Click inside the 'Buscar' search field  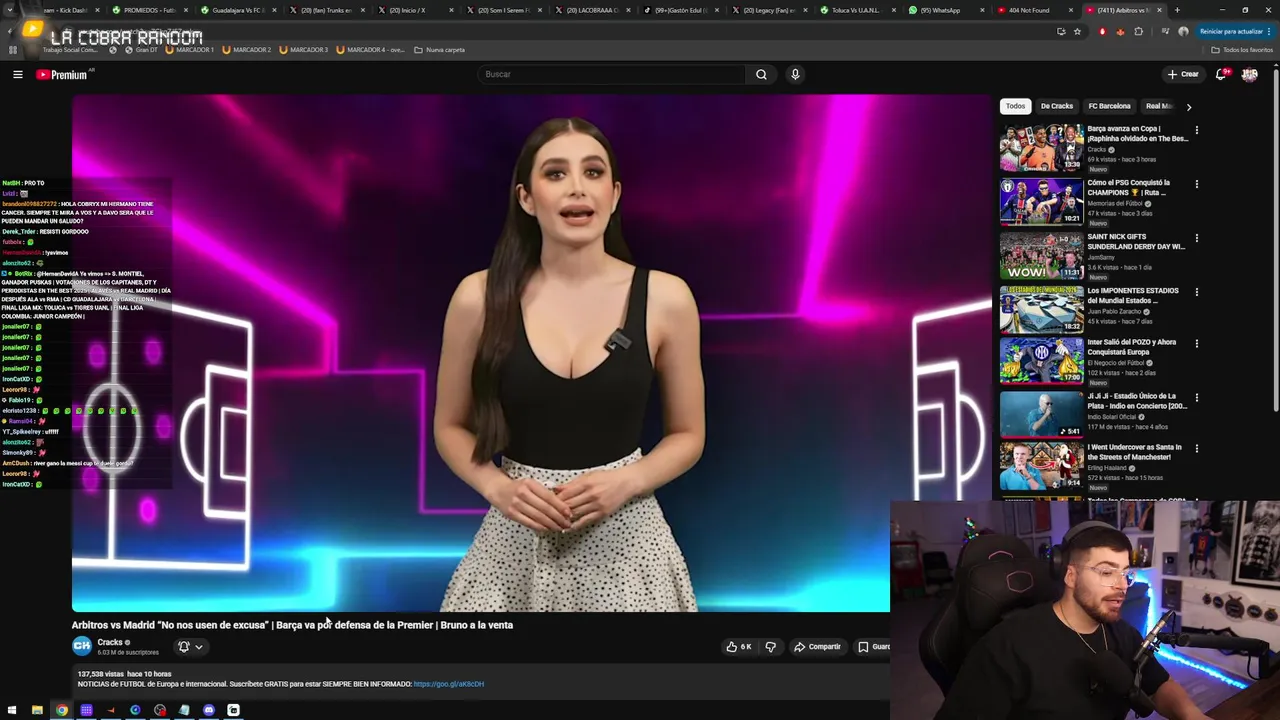(x=612, y=74)
